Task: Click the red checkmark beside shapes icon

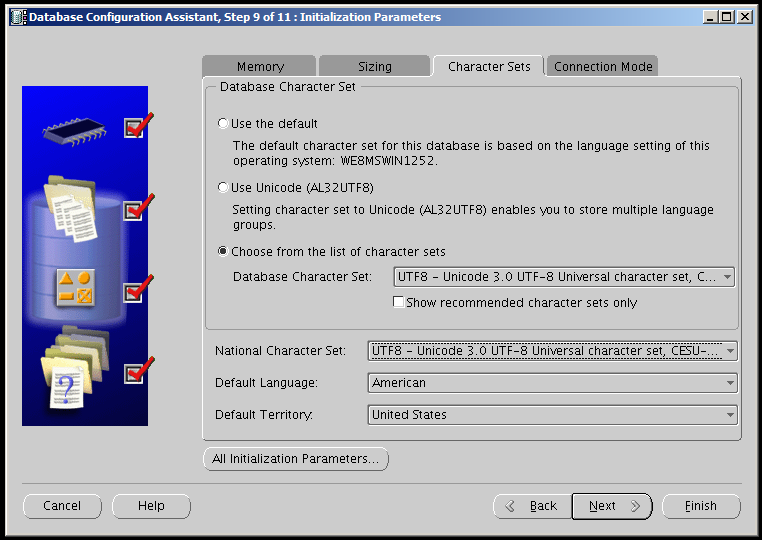Action: click(137, 291)
